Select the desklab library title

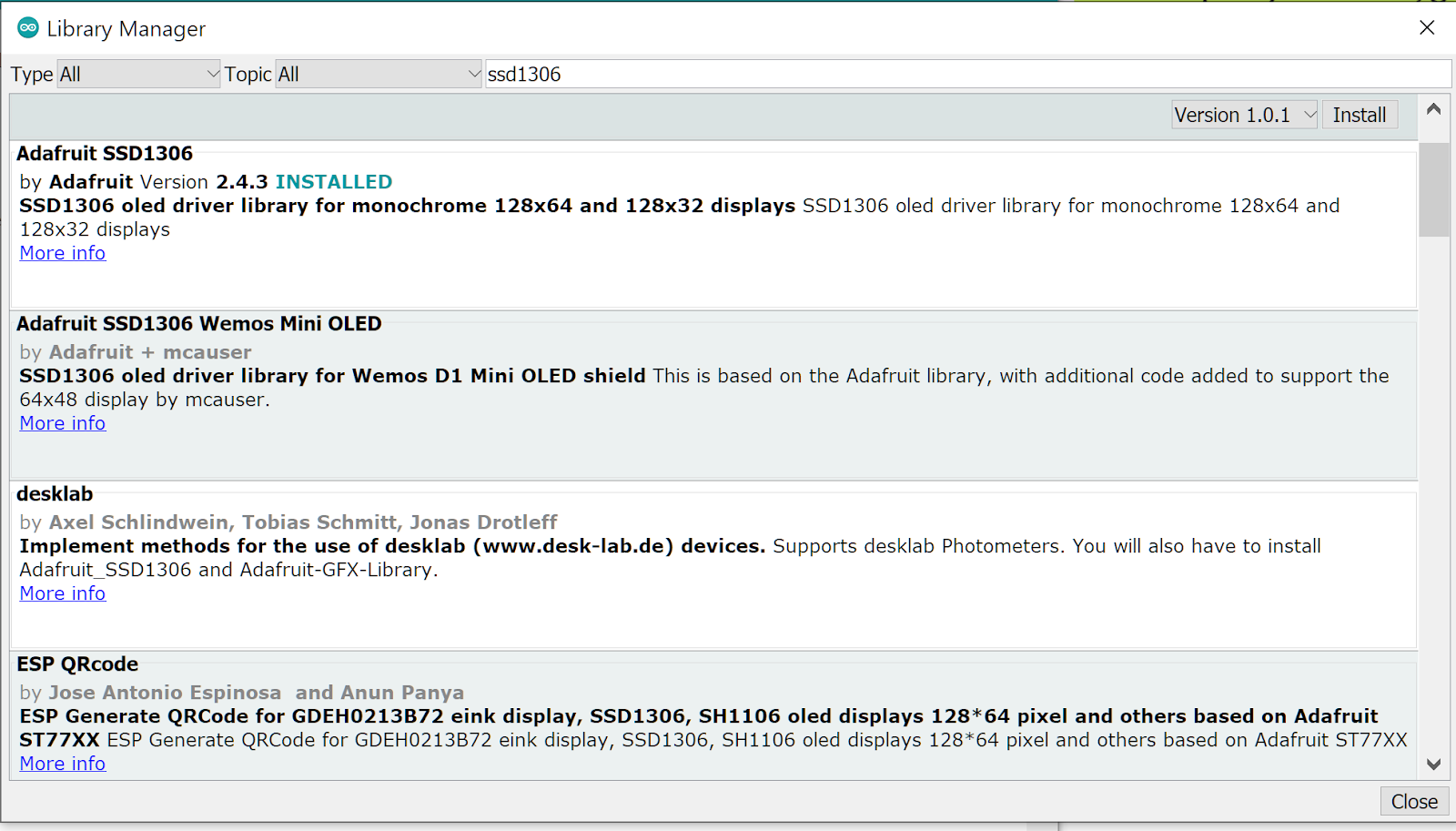click(x=55, y=494)
